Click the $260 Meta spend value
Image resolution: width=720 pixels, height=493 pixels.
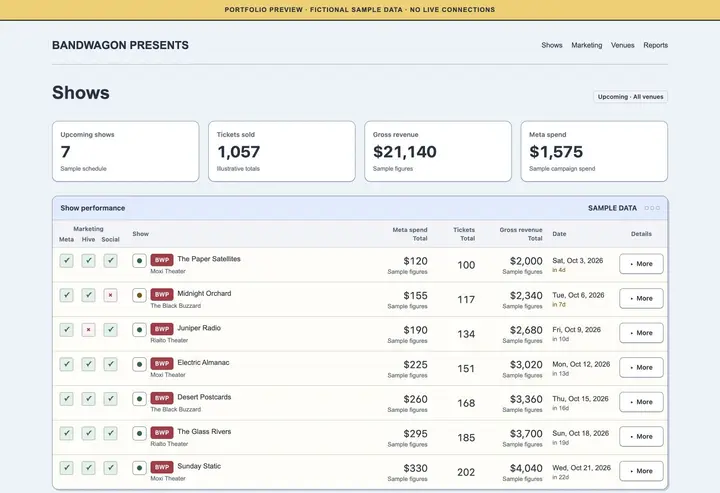click(x=415, y=399)
